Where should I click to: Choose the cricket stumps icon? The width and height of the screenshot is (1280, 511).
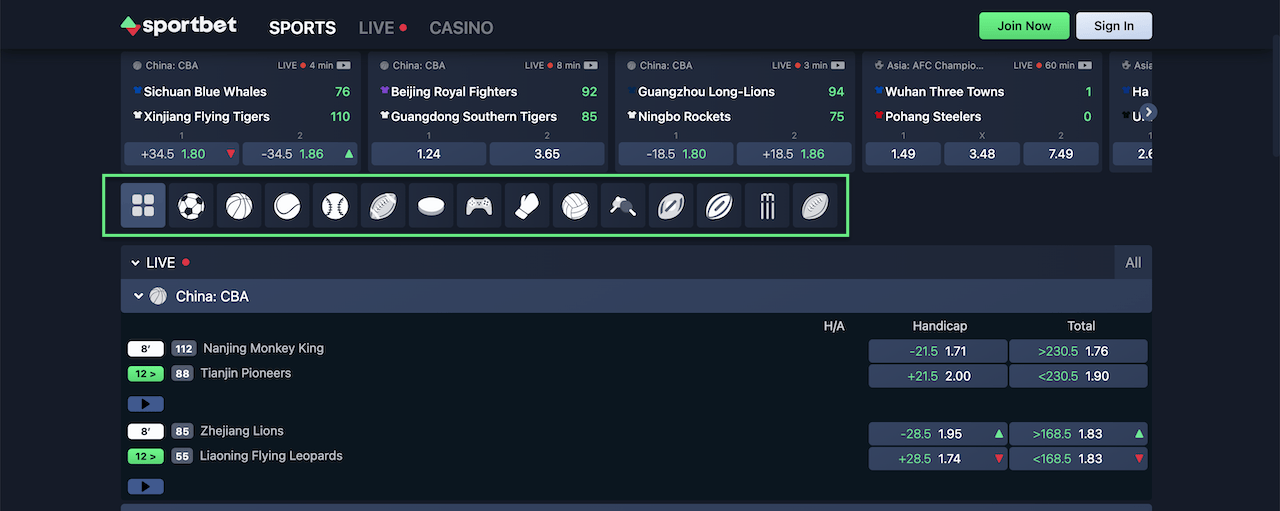[767, 206]
